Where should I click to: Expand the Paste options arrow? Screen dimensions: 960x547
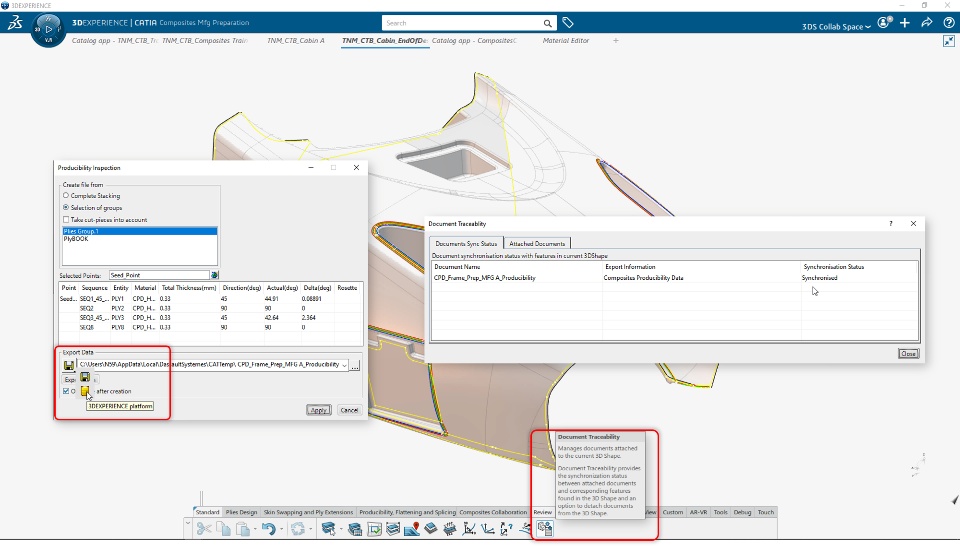tap(255, 529)
